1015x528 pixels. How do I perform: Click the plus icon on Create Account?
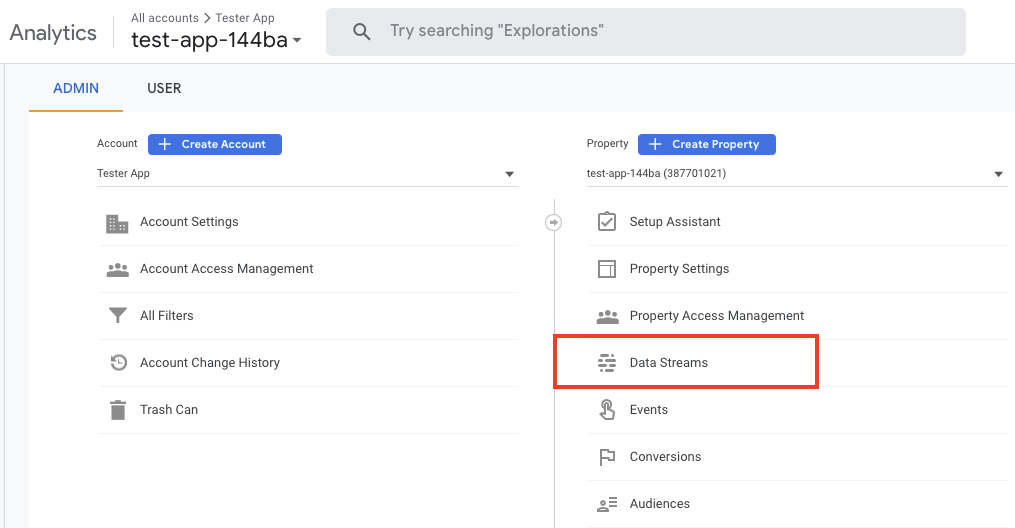164,144
